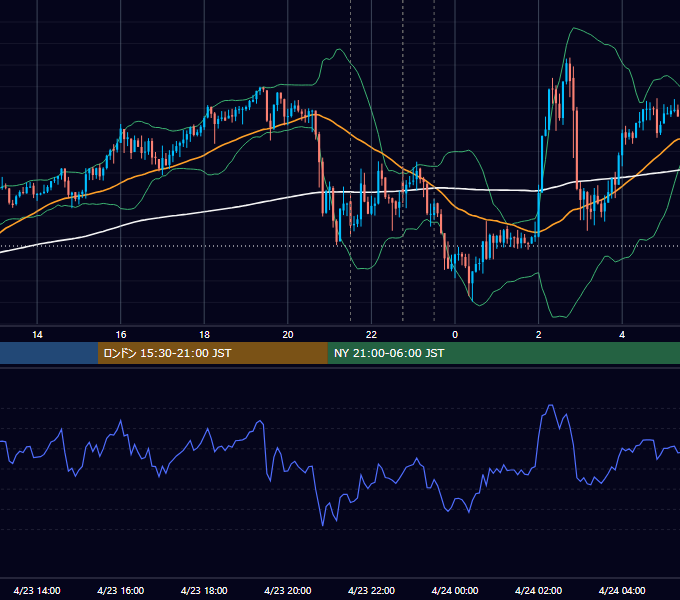Click the 14 hour label on chart axis

click(37, 335)
